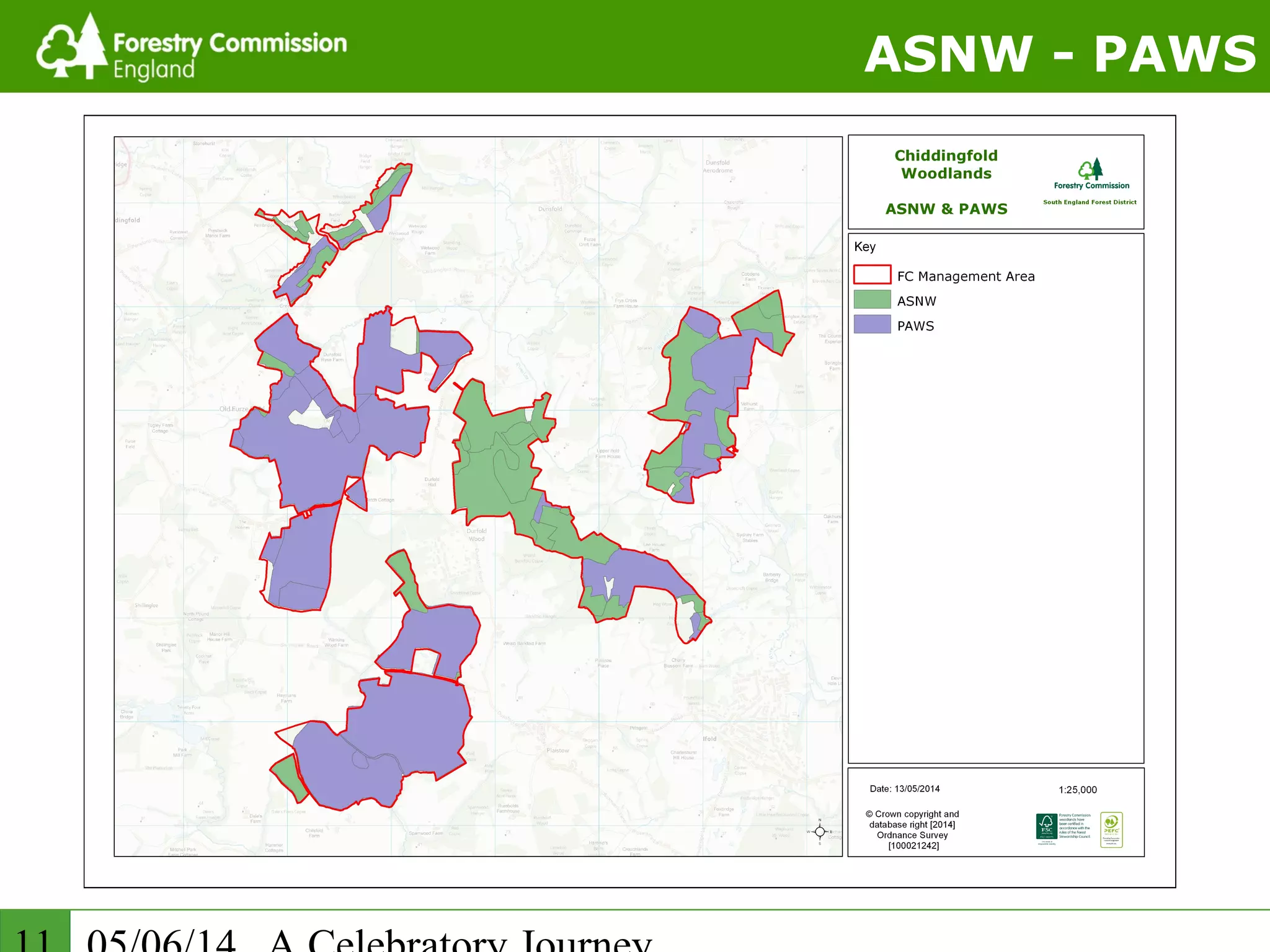
Task: Click the ASNW - PAWS slide title
Action: (x=1060, y=55)
